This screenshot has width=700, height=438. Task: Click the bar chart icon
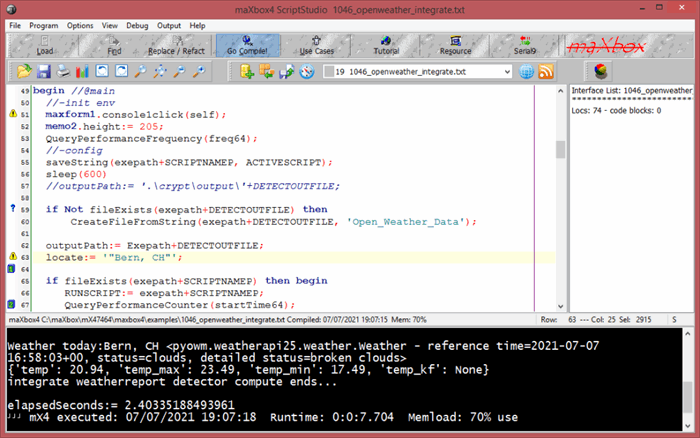[82, 71]
